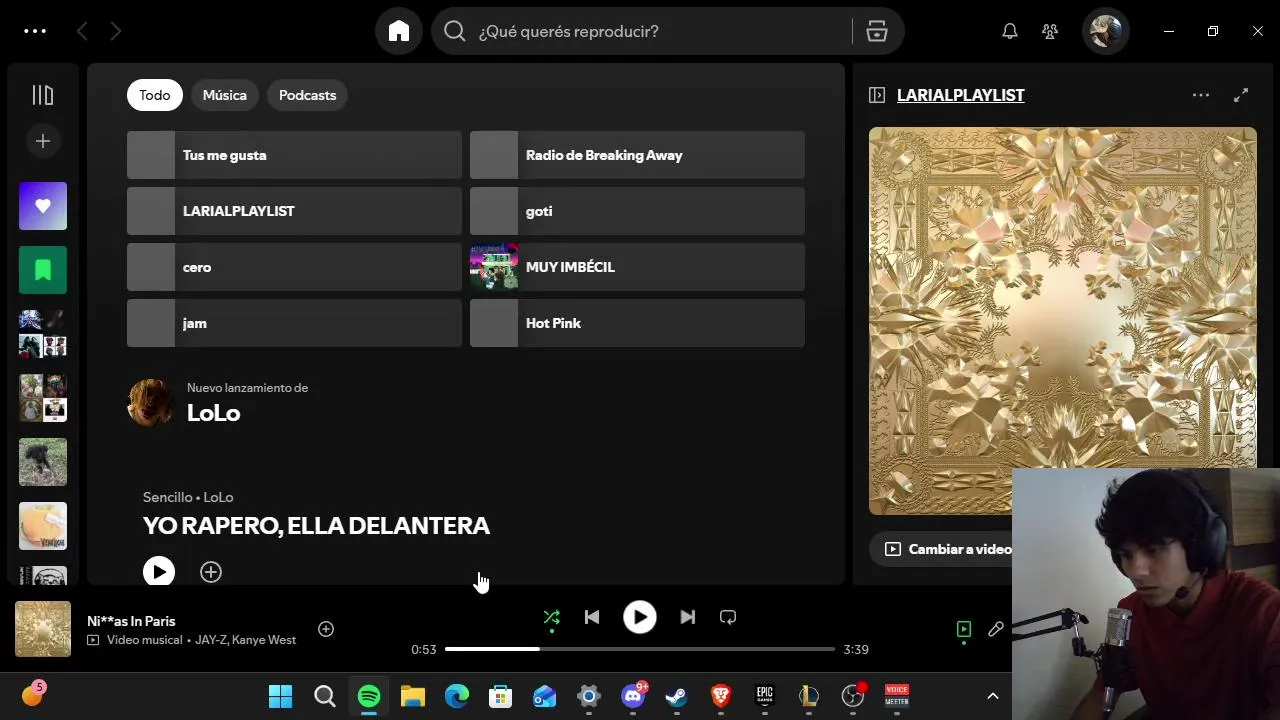Viewport: 1280px width, 720px height.
Task: Open the green bookmark Episodes tile
Action: pyautogui.click(x=43, y=270)
